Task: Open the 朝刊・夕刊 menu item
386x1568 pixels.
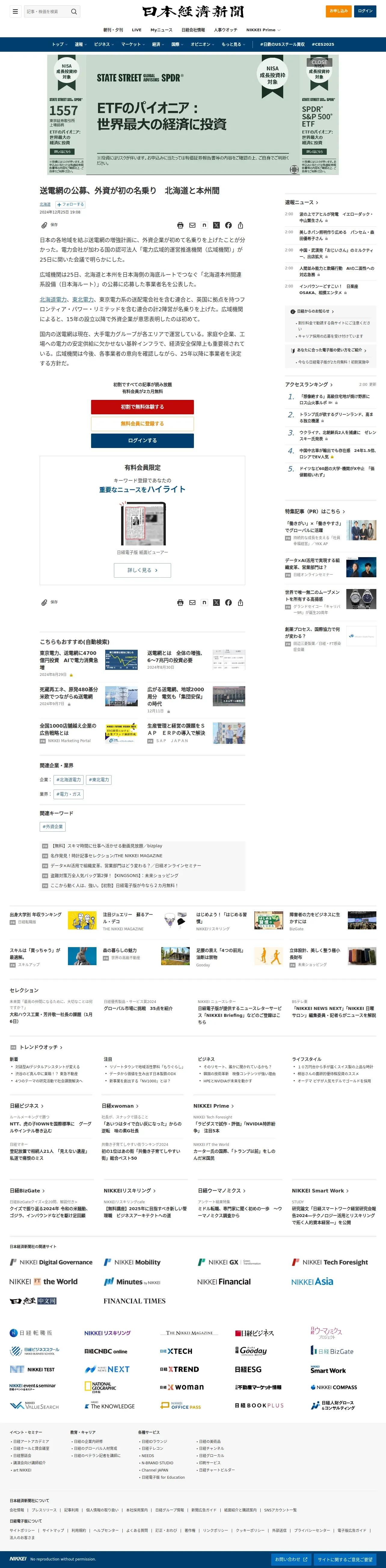Action: point(113,30)
